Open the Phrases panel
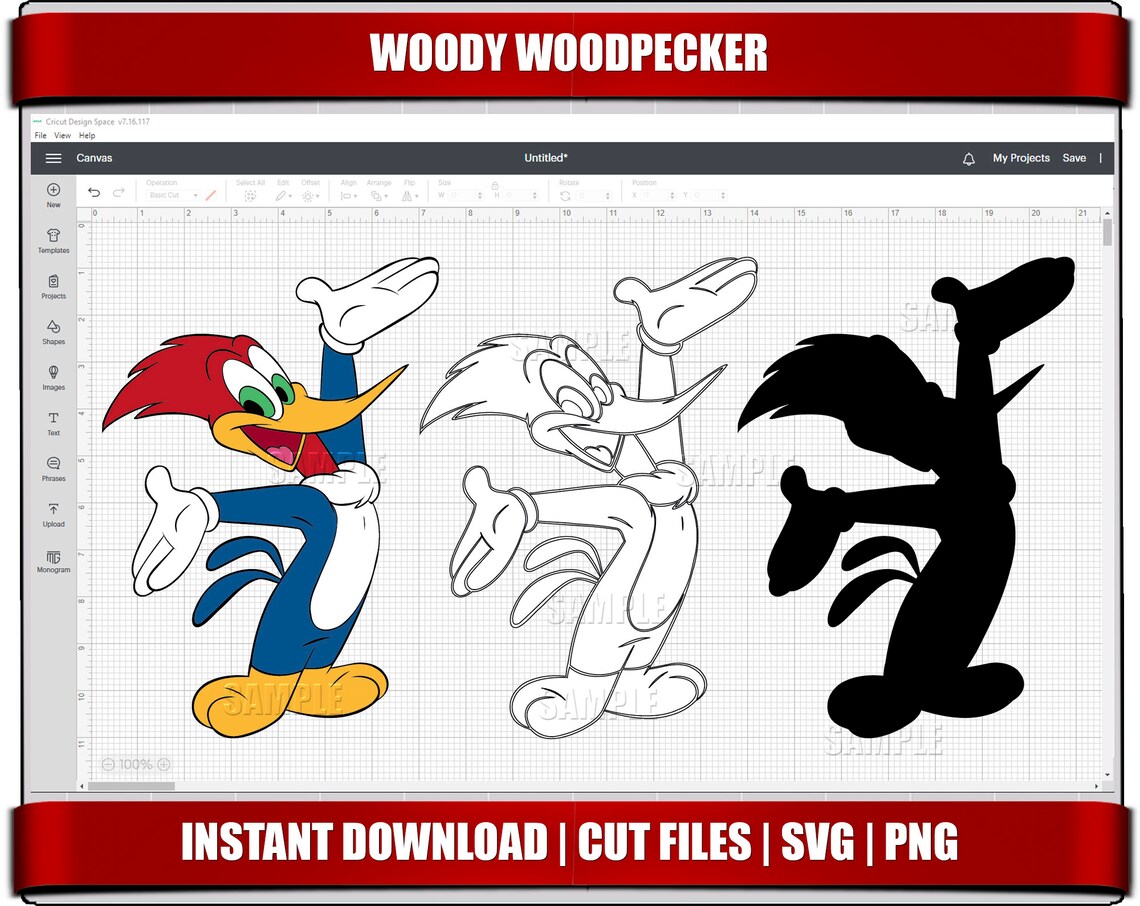This screenshot has width=1140, height=906. 53,469
